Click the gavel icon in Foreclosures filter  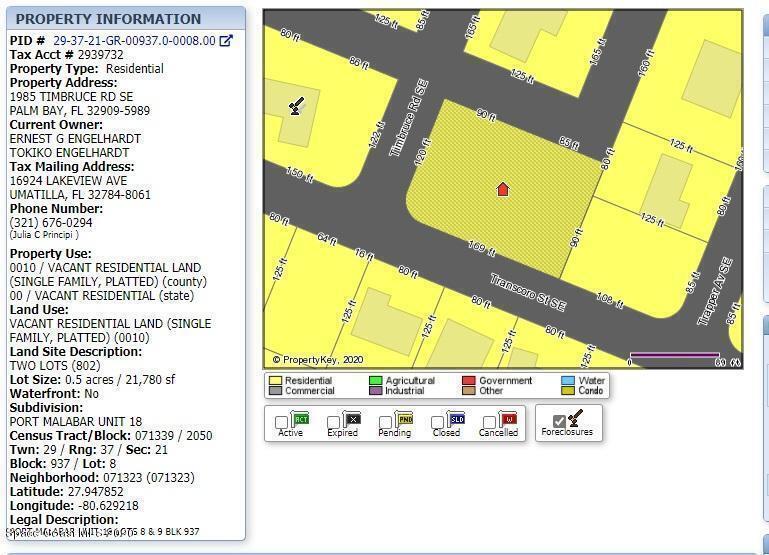(574, 417)
